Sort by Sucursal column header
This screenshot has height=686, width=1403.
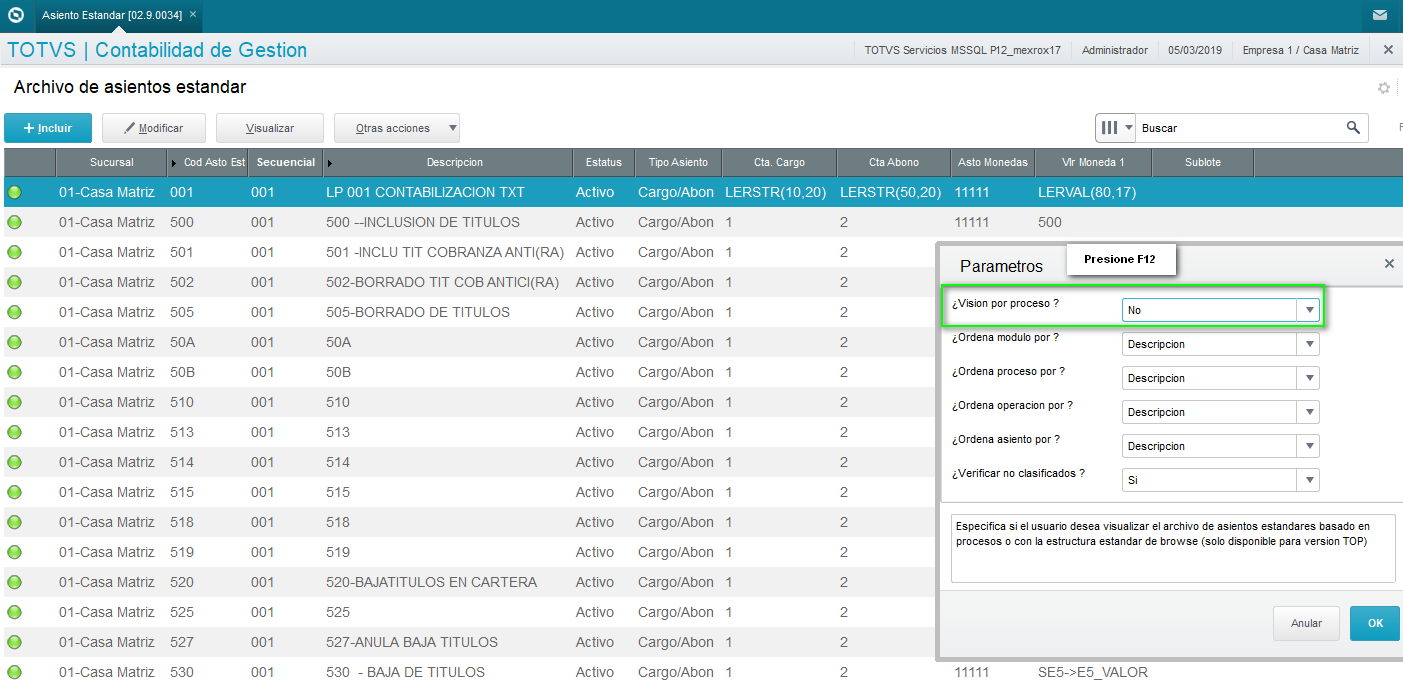pyautogui.click(x=111, y=162)
